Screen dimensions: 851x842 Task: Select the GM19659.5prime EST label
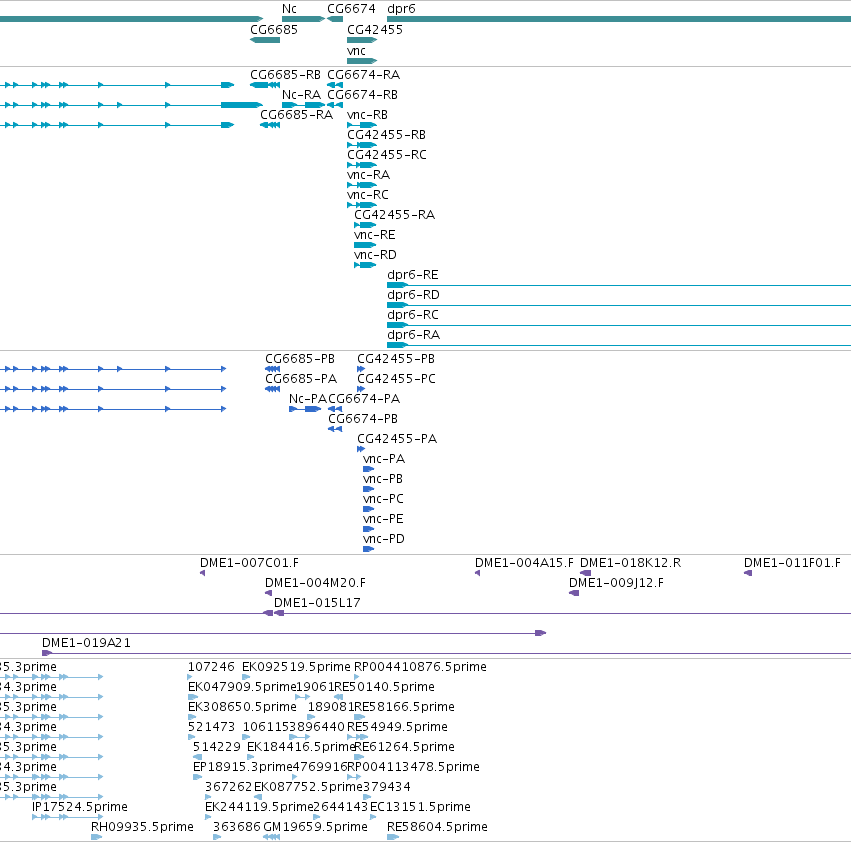tap(316, 827)
